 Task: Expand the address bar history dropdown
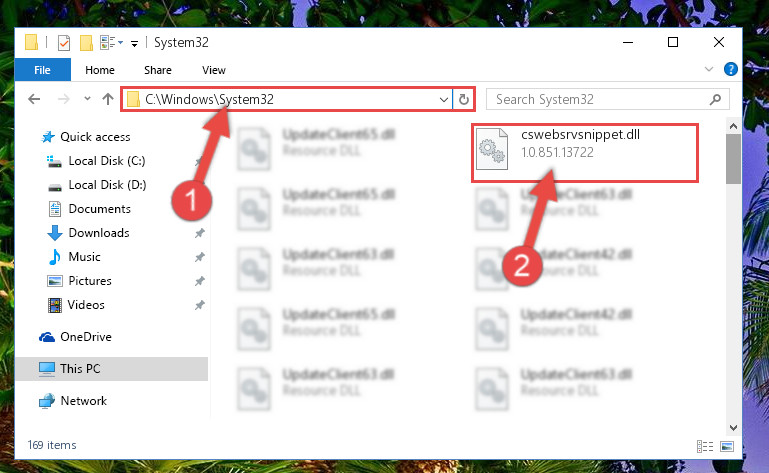pos(444,100)
